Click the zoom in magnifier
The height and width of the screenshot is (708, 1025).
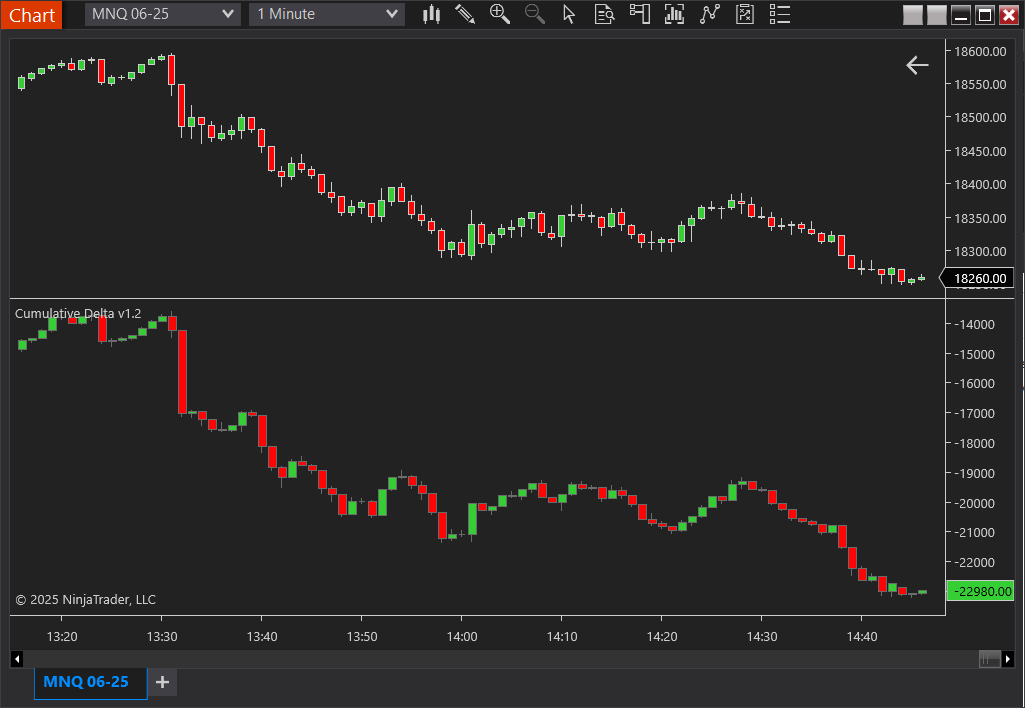click(x=500, y=14)
